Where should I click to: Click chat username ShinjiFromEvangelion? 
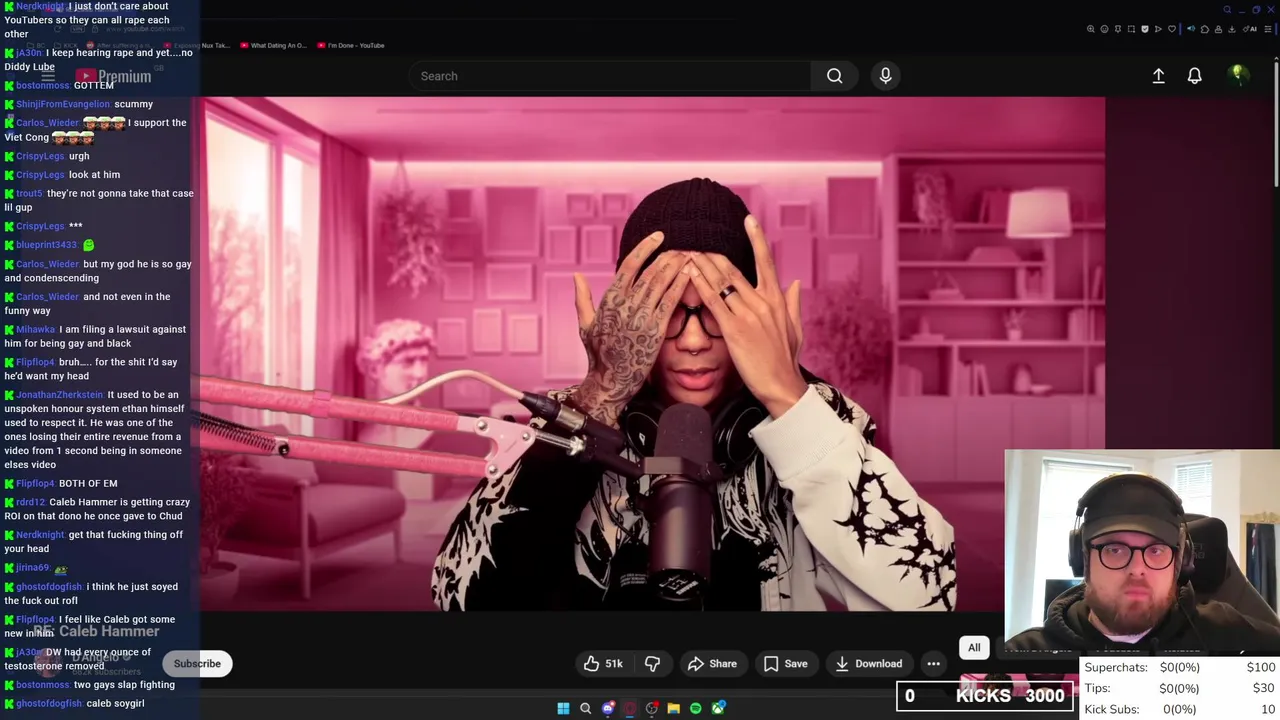(63, 104)
